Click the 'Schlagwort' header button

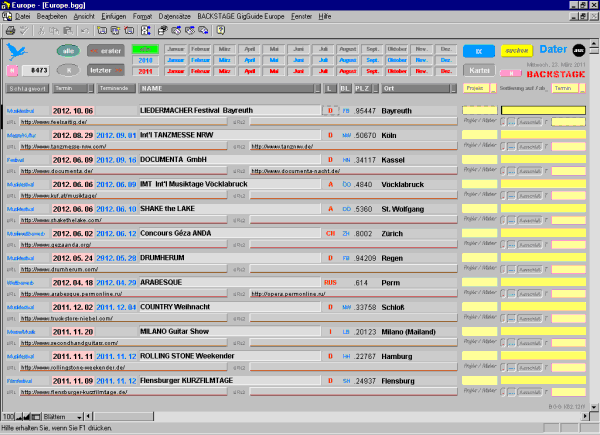[x=28, y=88]
